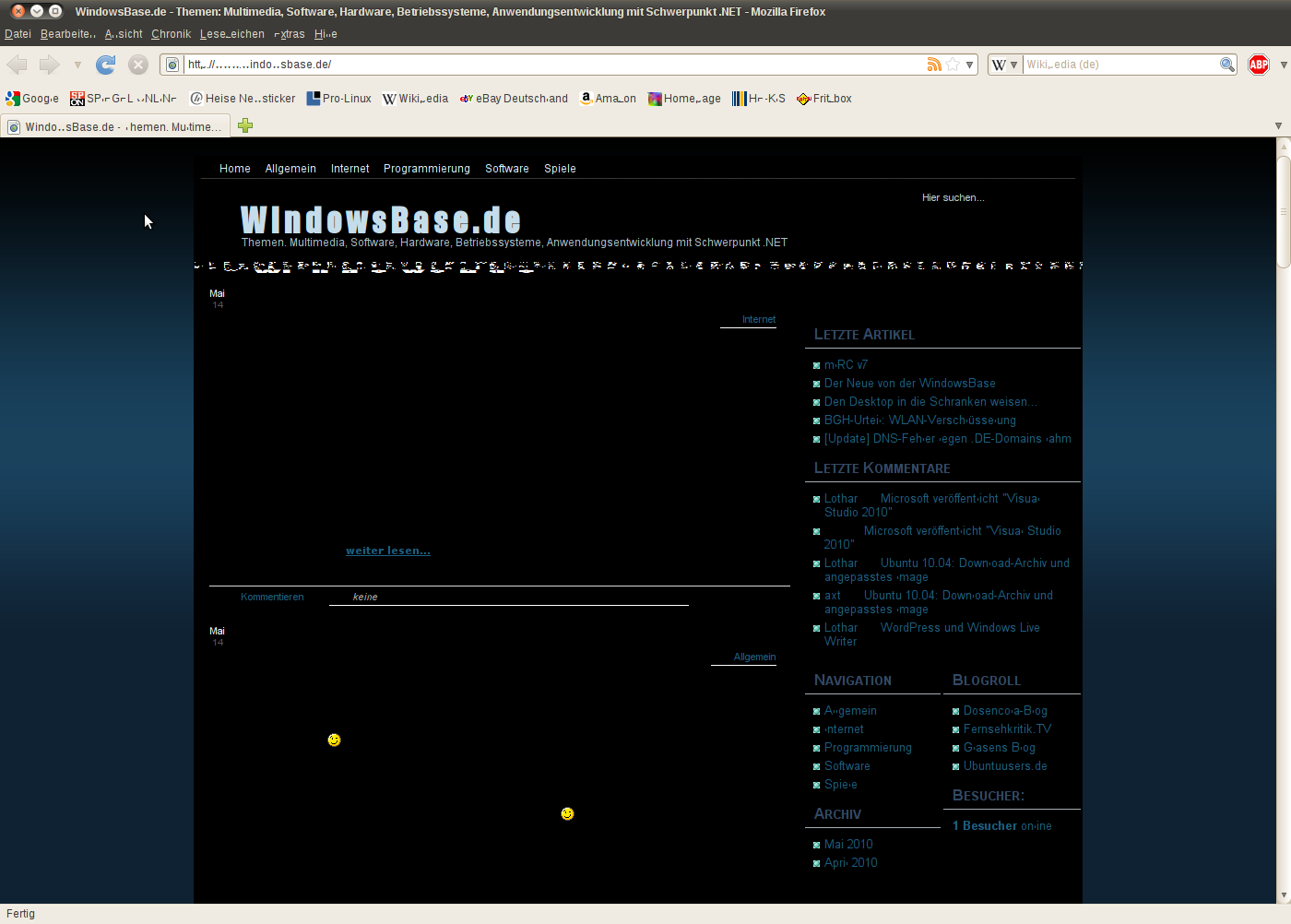Select the WindowsBase.de browser tab
The height and width of the screenshot is (924, 1291).
pos(115,126)
